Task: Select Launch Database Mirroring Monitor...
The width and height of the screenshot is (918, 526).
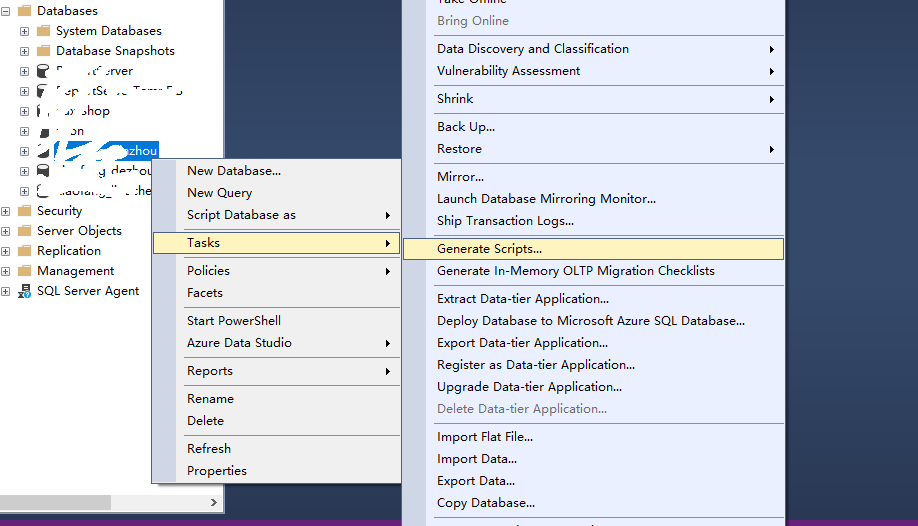Action: [593, 199]
